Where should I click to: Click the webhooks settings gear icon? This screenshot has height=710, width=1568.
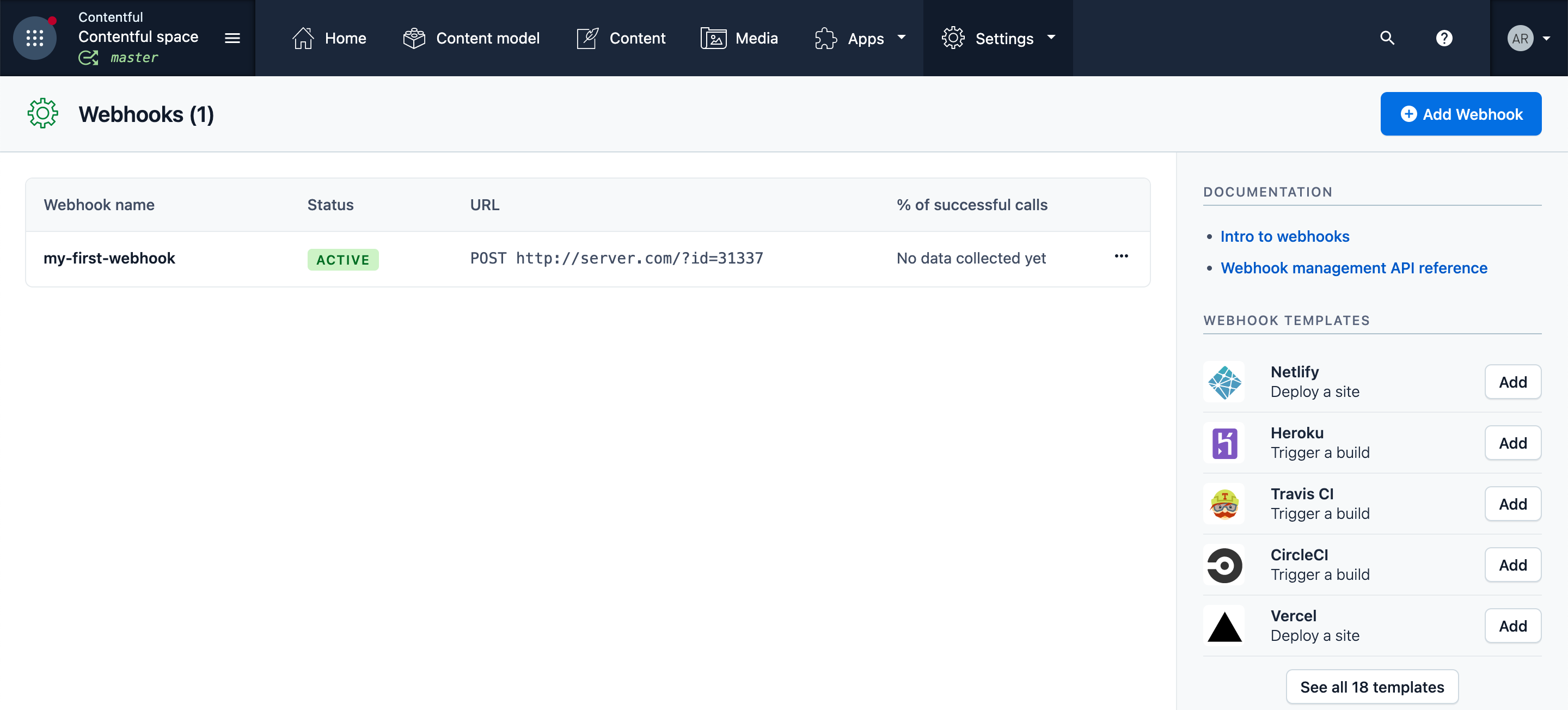click(x=43, y=113)
